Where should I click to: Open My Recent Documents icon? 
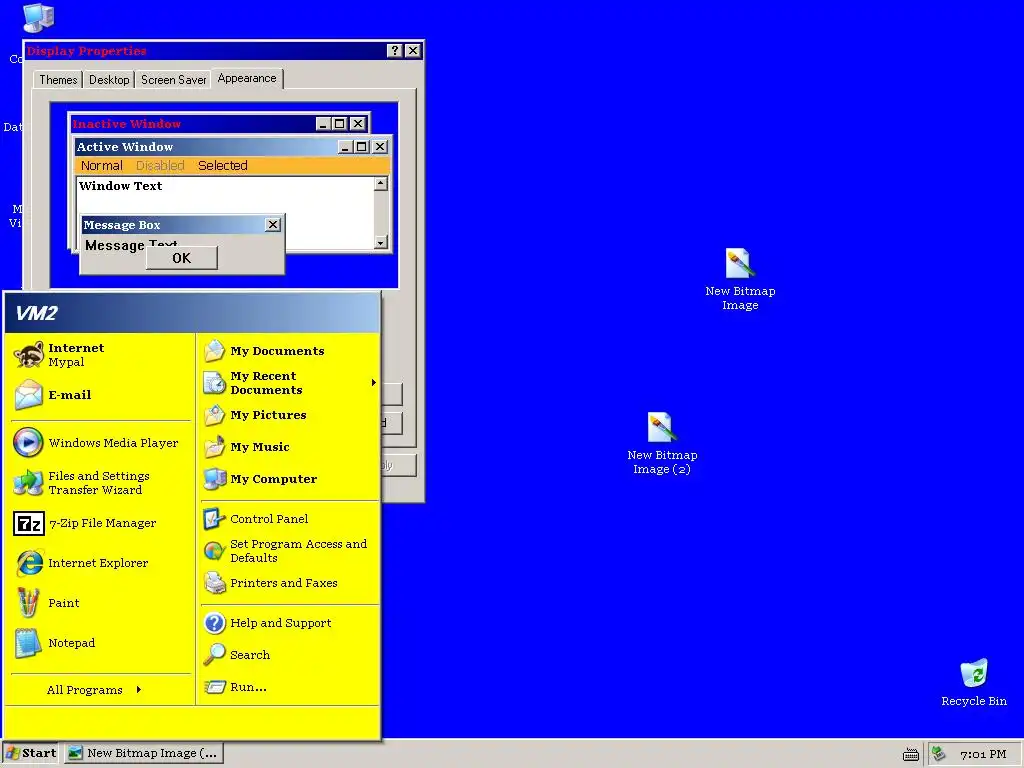coord(214,383)
